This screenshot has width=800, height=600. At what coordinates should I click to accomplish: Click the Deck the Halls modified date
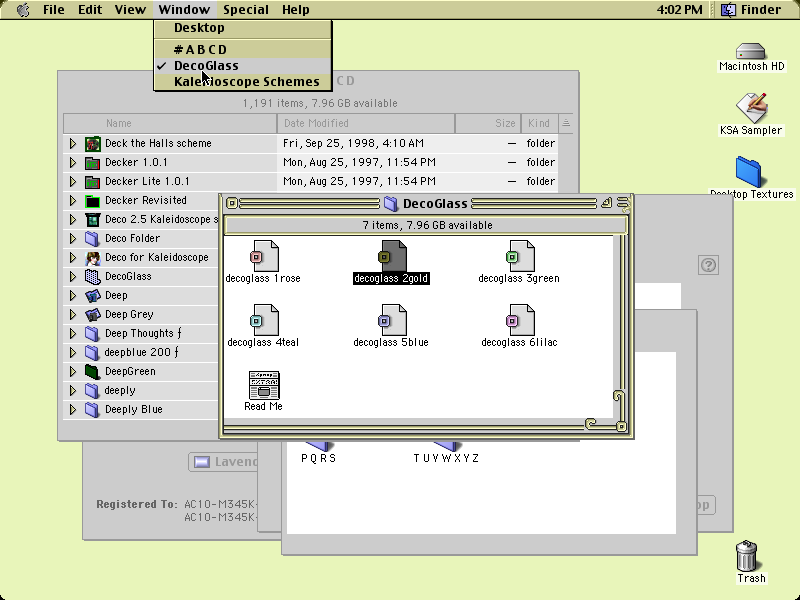click(x=354, y=143)
